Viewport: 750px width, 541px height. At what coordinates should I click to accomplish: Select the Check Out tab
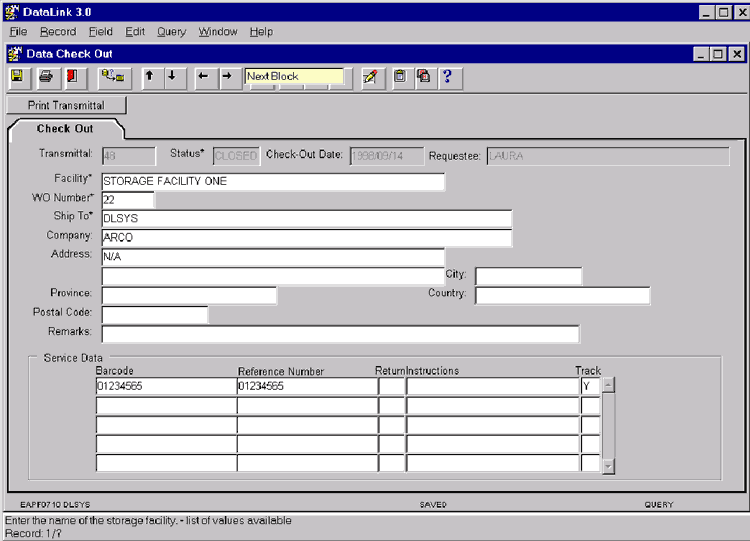coord(65,129)
